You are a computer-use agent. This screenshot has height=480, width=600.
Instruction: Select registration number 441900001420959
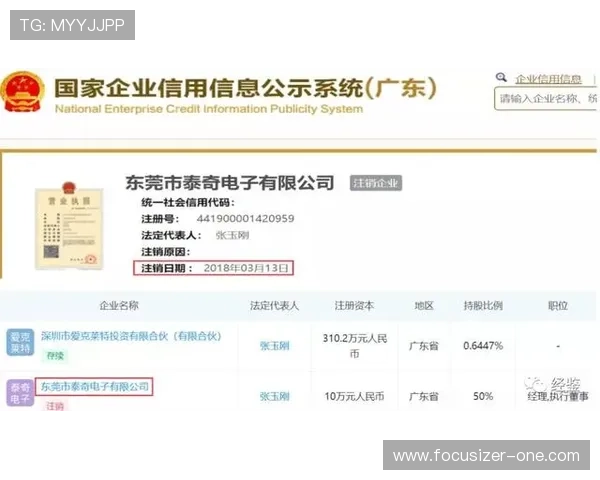coord(245,219)
